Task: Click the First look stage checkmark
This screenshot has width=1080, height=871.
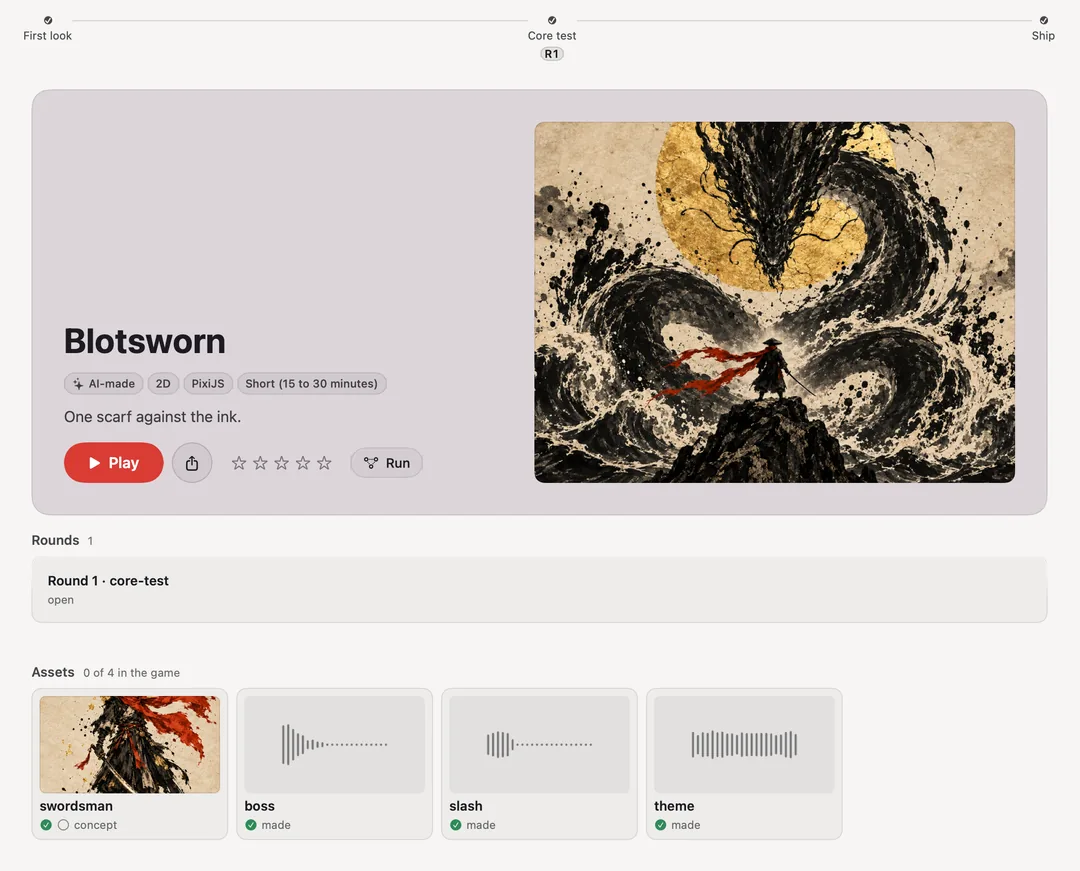Action: (x=48, y=20)
